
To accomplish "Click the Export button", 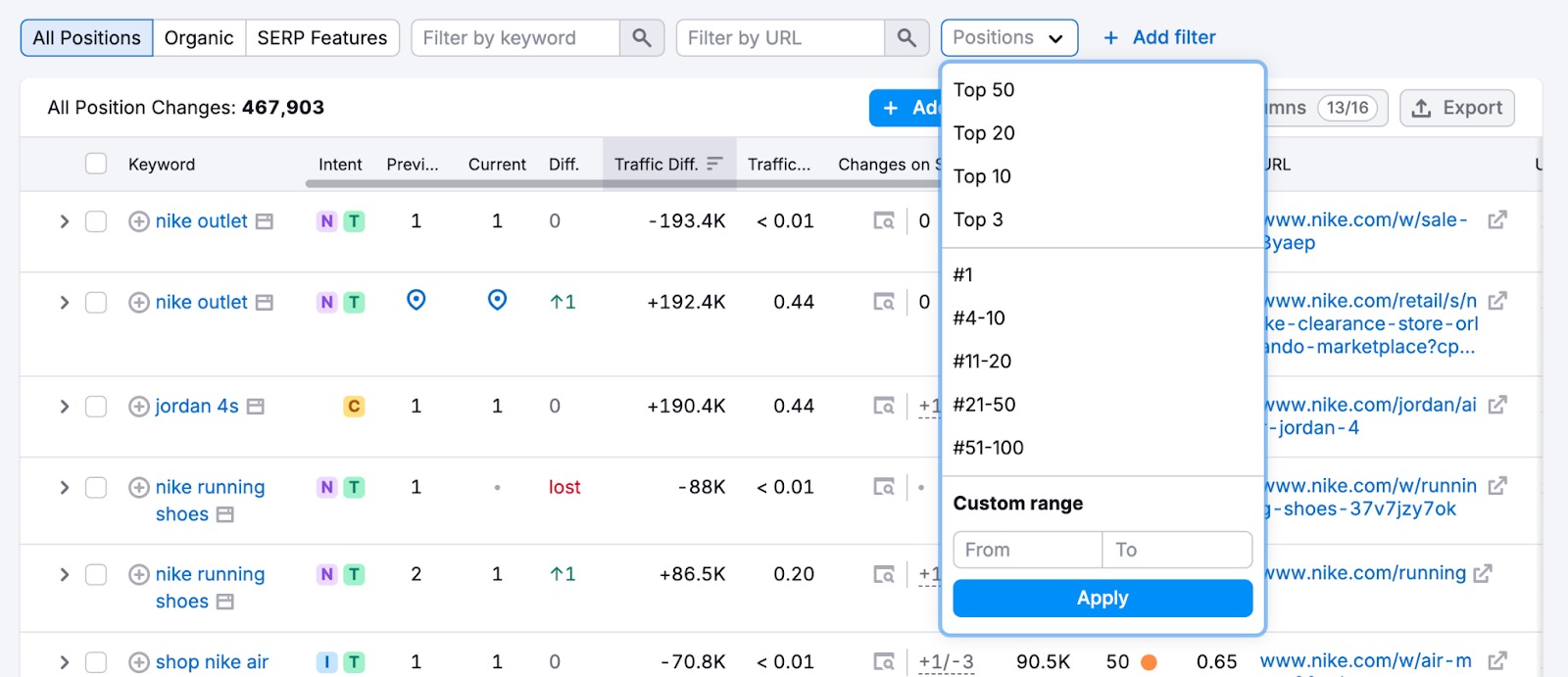I will coord(1456,108).
